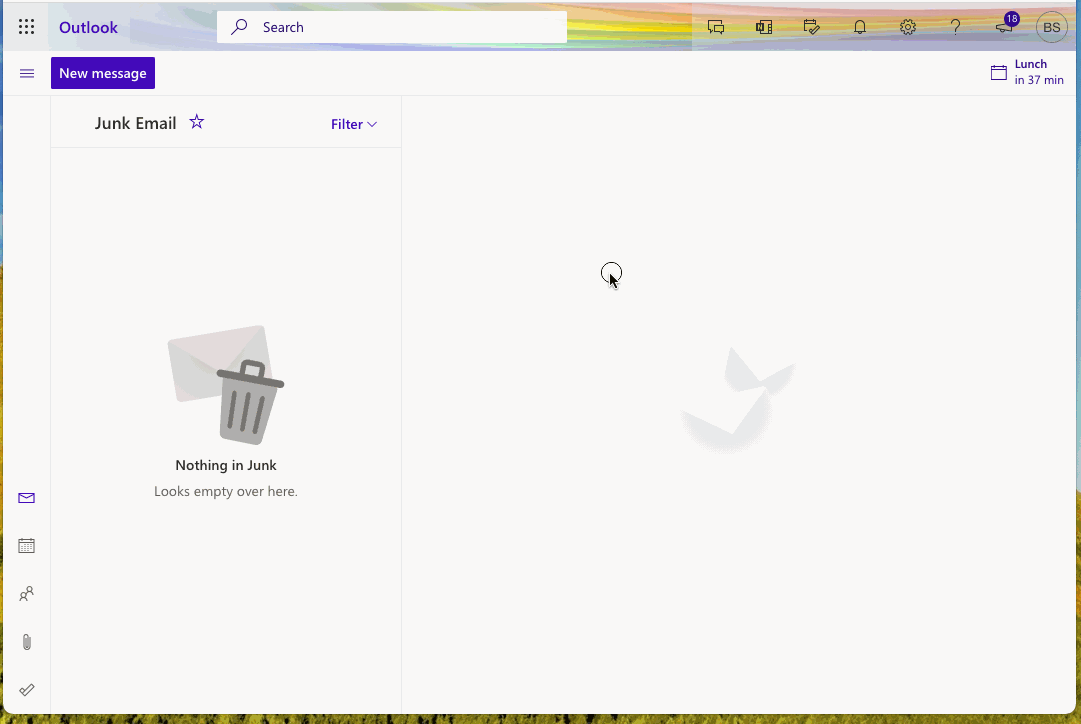
Task: Open the My Day calendar-check icon
Action: tap(811, 27)
